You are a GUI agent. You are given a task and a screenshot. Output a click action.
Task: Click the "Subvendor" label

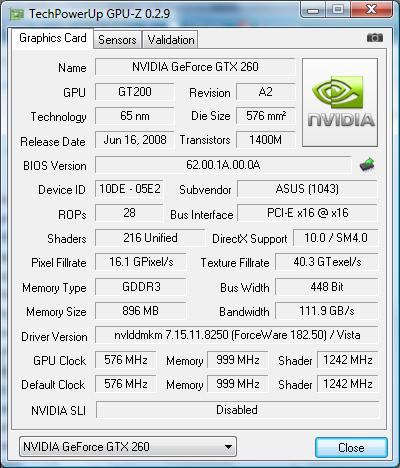(205, 190)
